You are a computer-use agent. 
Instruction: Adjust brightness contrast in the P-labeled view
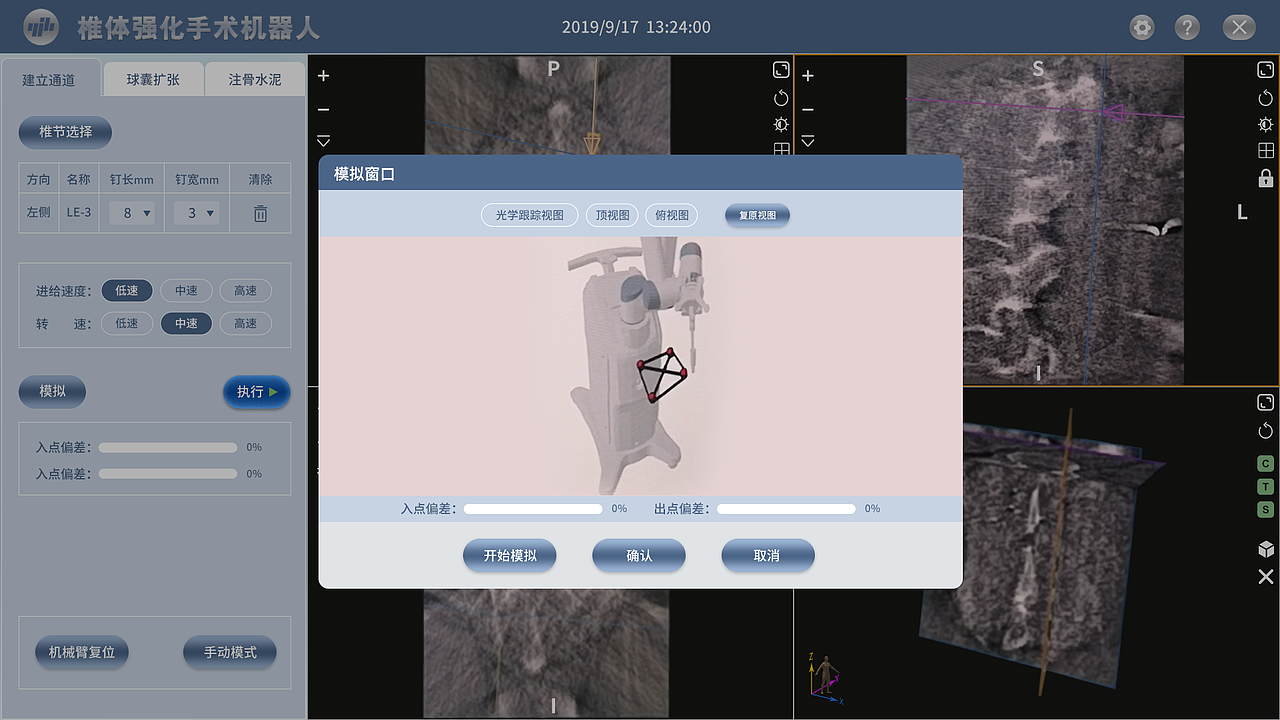781,125
